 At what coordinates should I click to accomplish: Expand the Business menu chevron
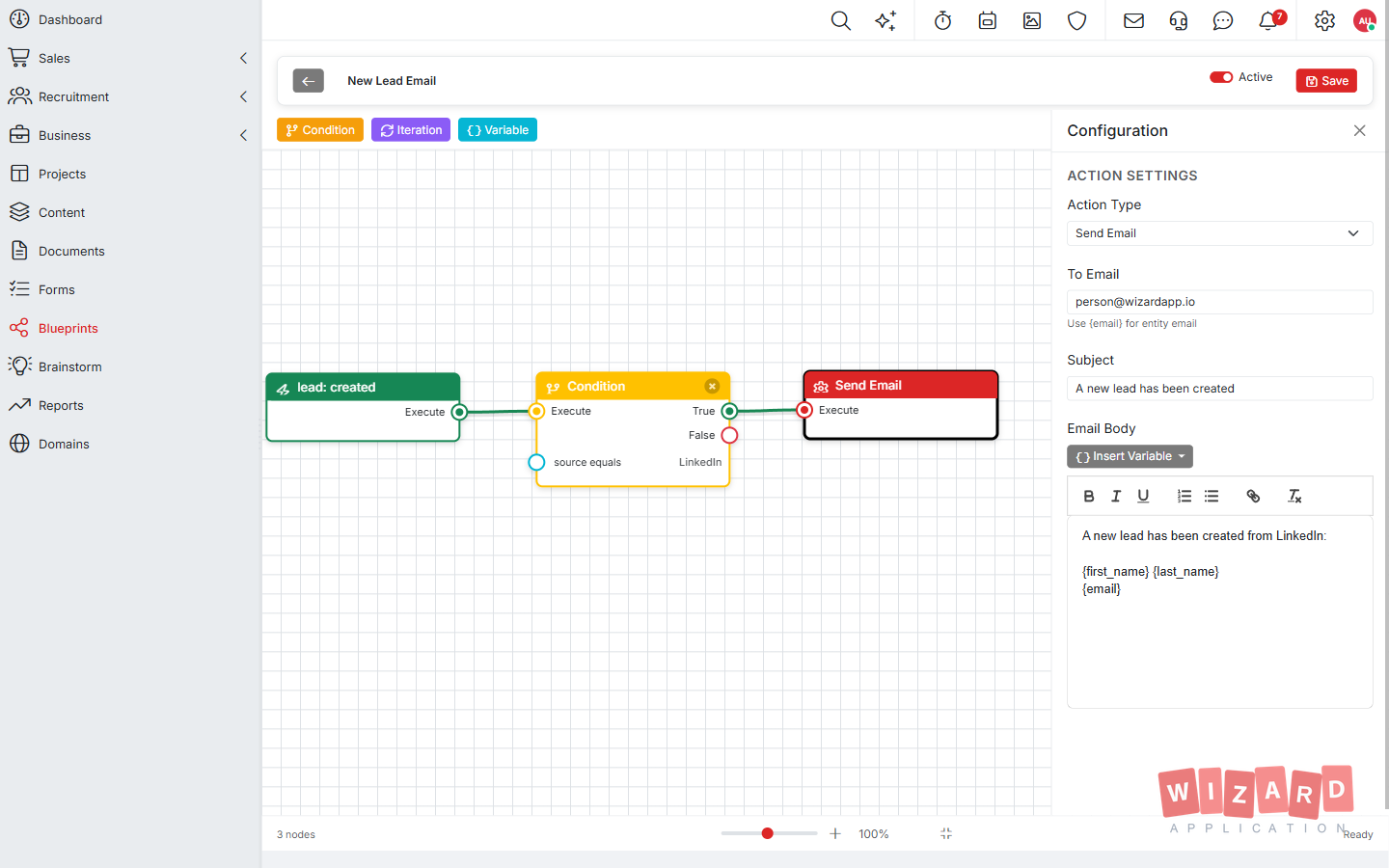coord(243,135)
